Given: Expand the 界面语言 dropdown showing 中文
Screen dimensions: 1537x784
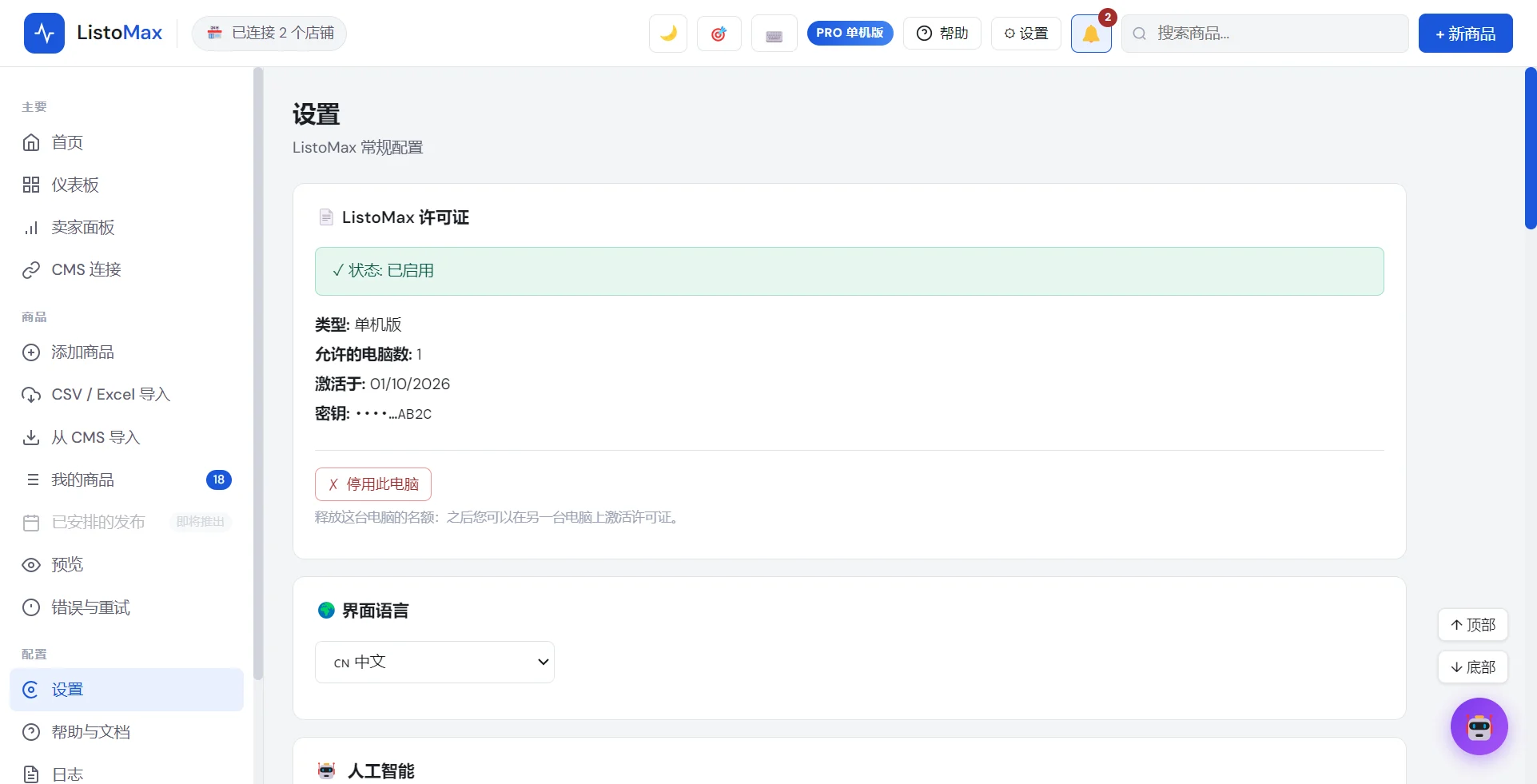Looking at the screenshot, I should (435, 662).
